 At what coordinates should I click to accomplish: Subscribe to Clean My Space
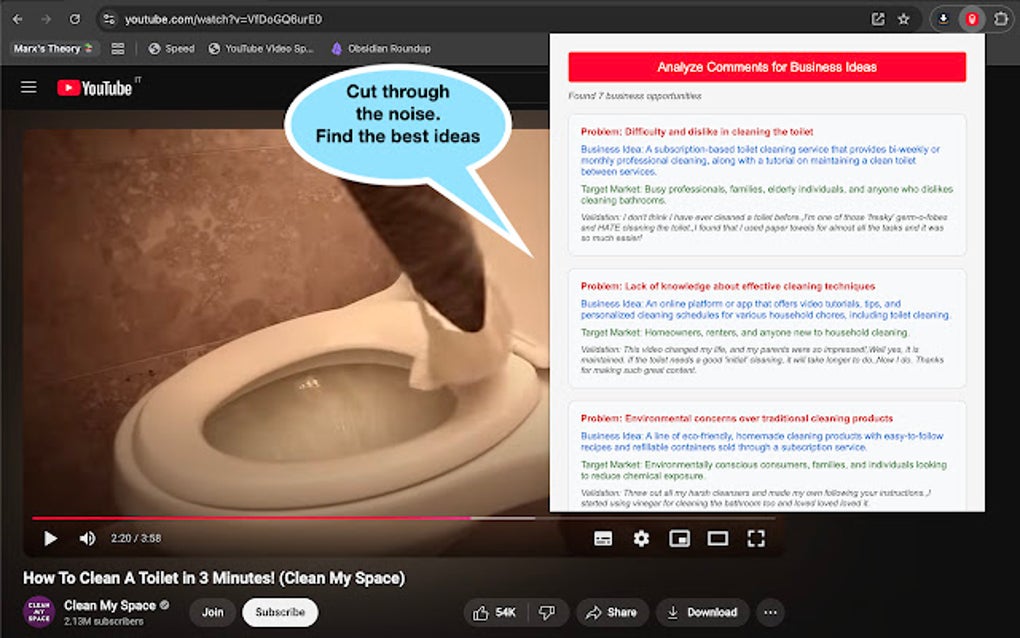pos(279,612)
